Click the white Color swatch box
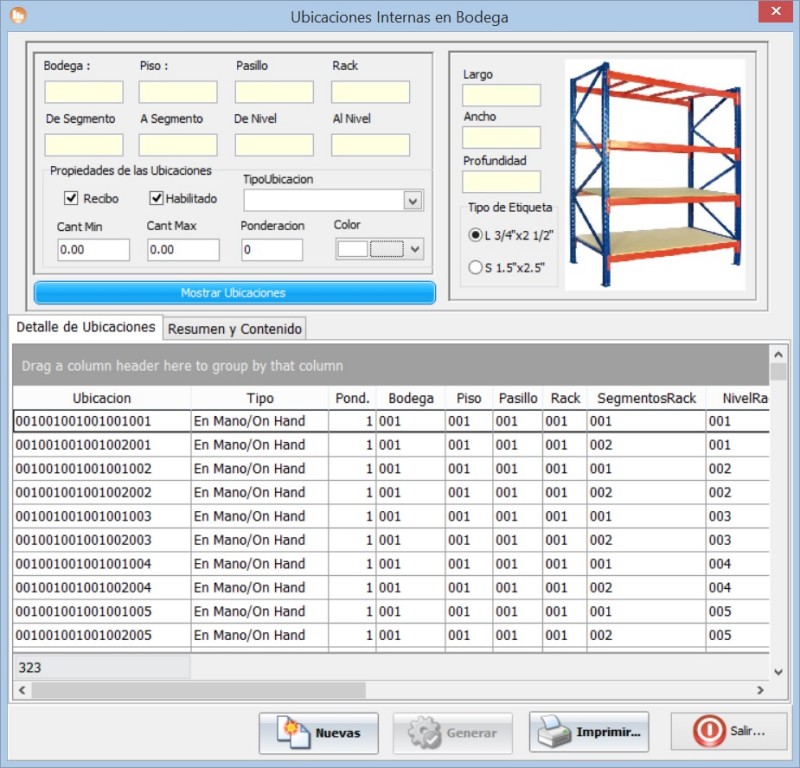 352,249
